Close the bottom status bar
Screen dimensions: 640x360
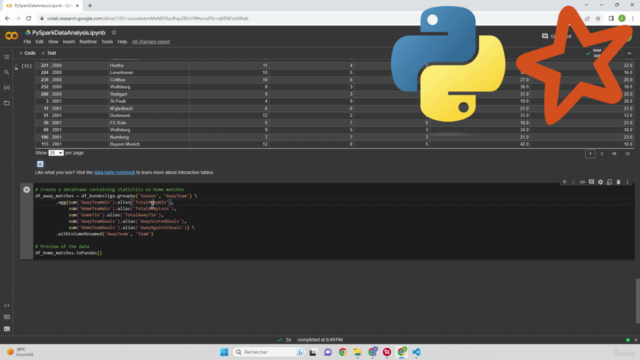(636, 340)
